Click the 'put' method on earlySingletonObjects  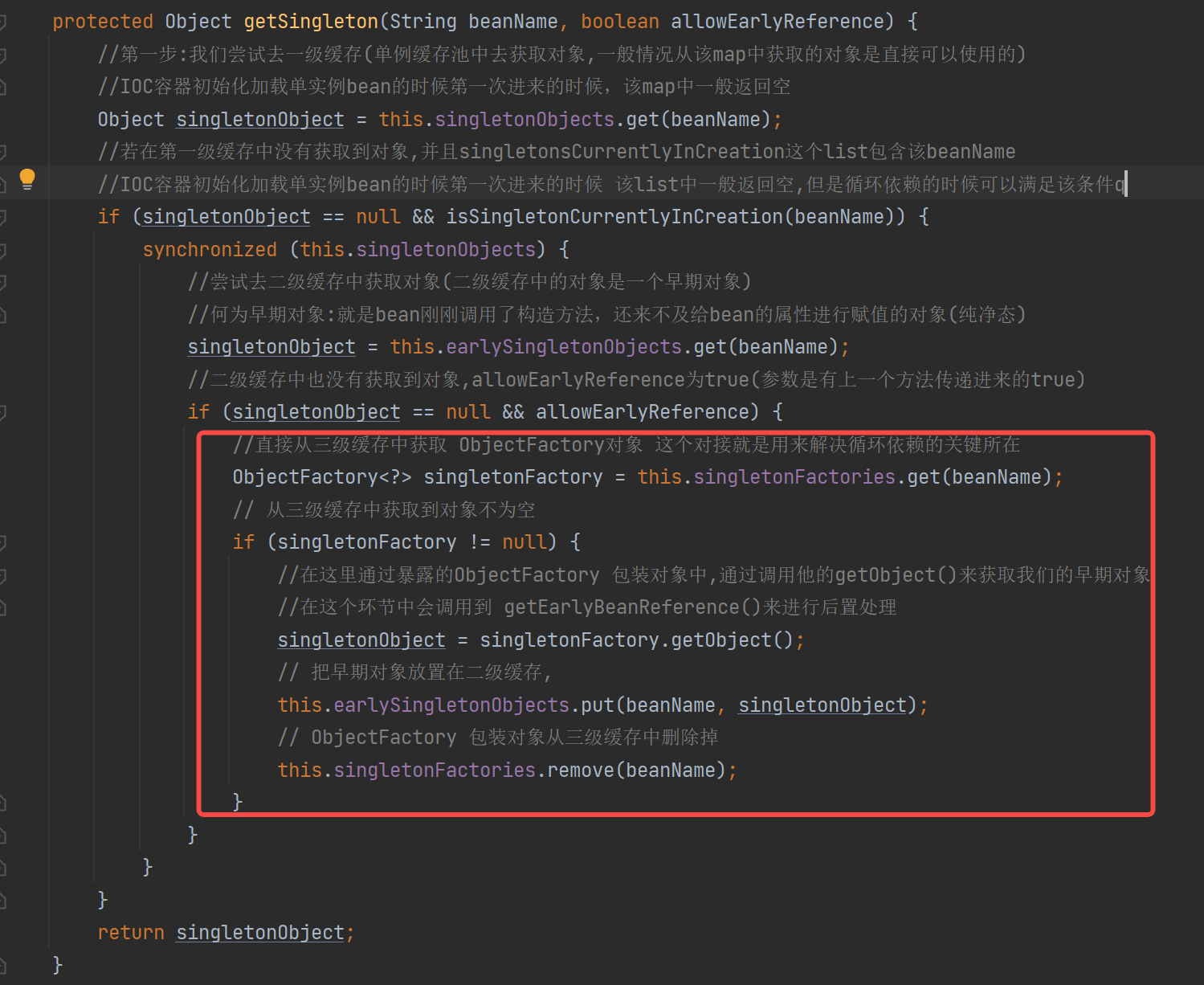[x=598, y=705]
